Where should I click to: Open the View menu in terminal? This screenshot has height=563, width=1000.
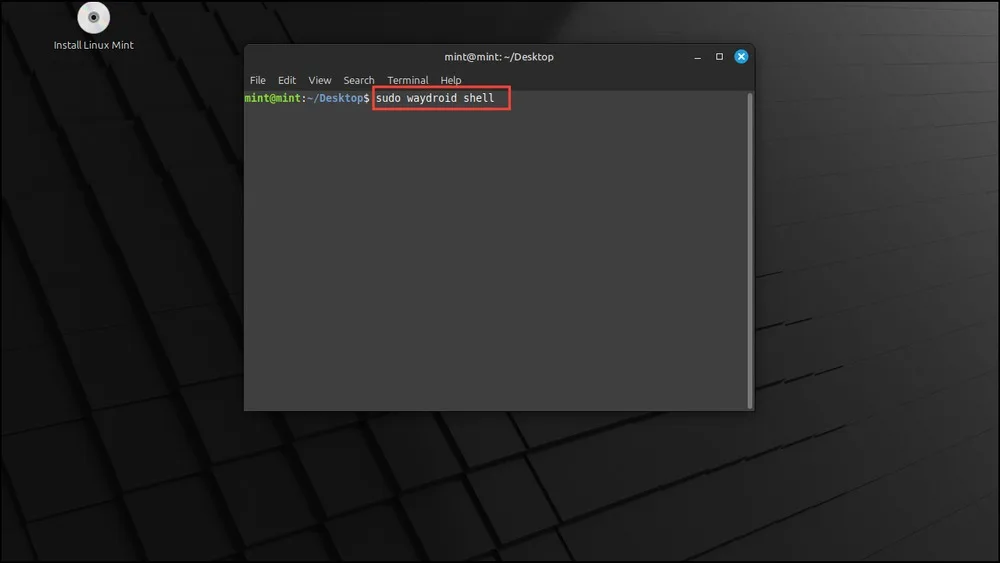320,80
